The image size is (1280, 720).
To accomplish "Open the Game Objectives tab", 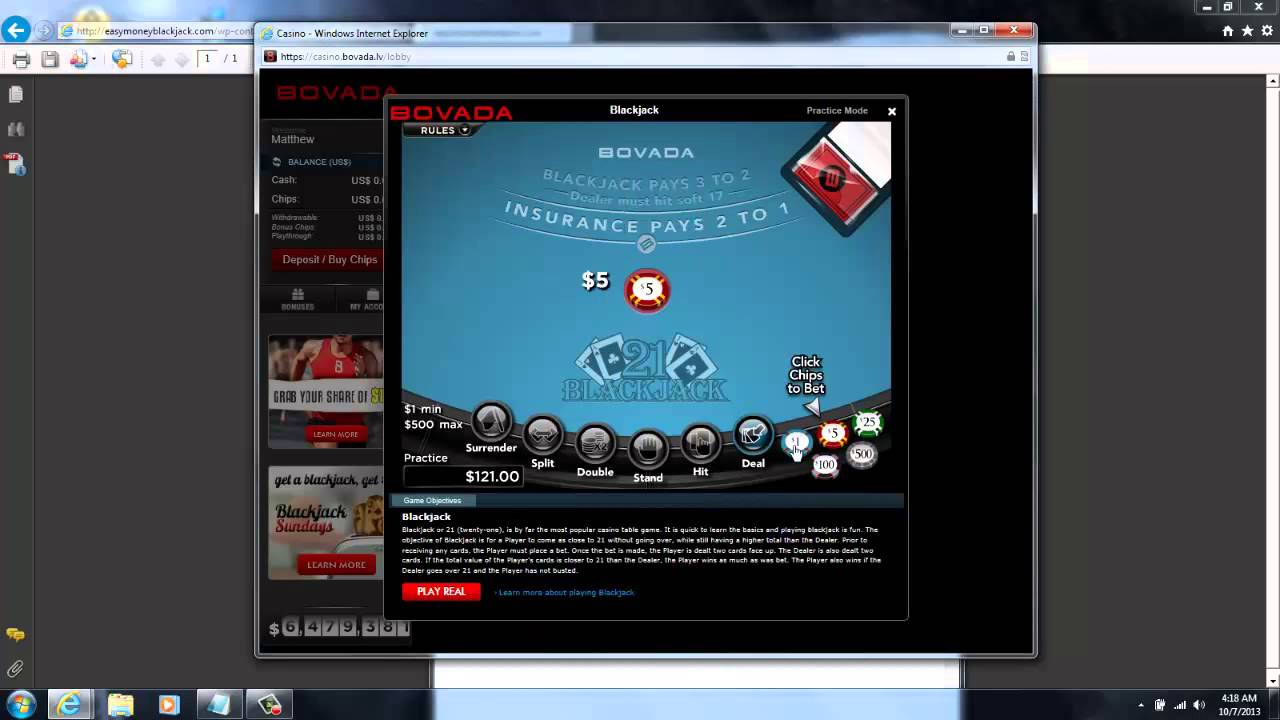I will [432, 500].
